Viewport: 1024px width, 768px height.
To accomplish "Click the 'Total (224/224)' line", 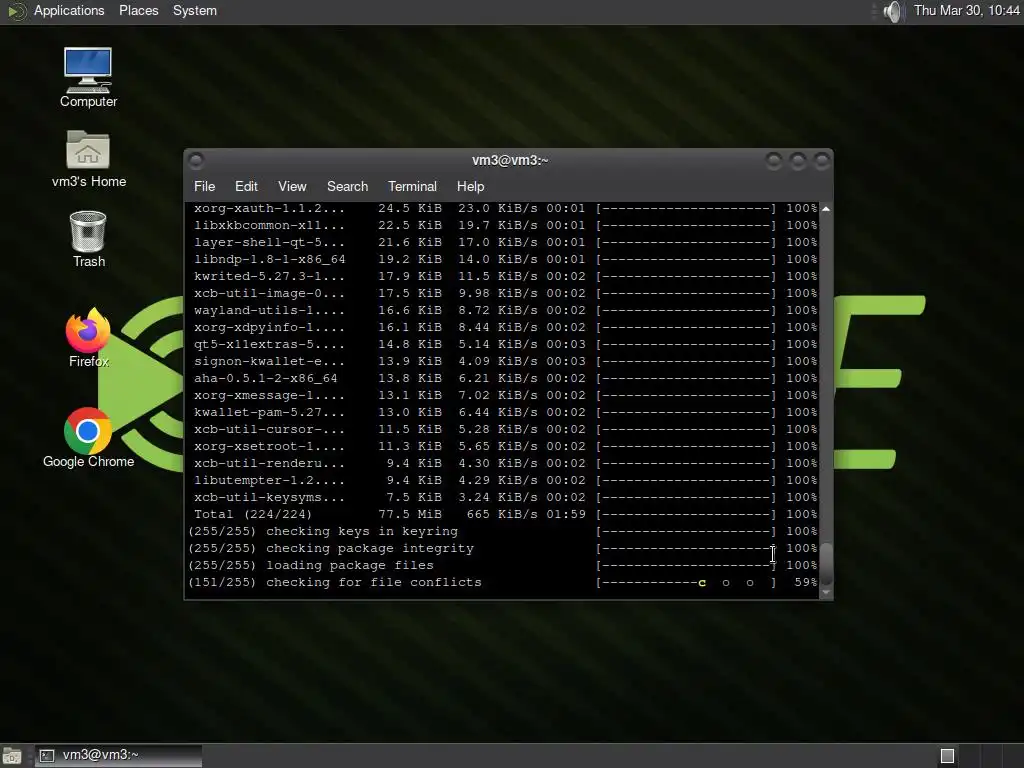I will (503, 515).
